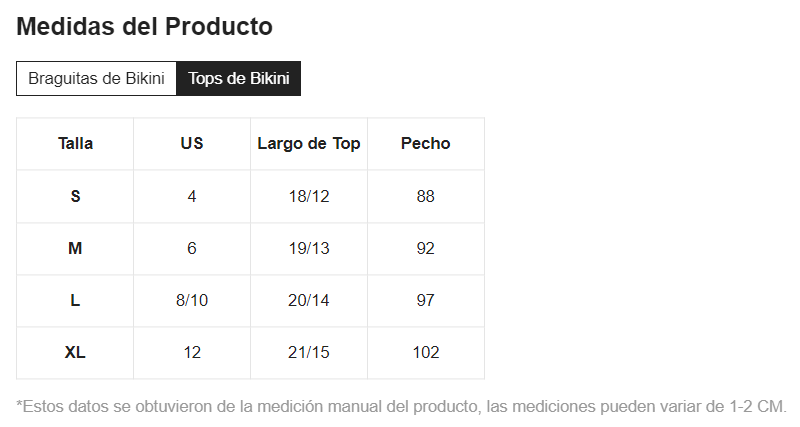Image resolution: width=800 pixels, height=427 pixels.
Task: Click US size 12 cell
Action: (192, 352)
